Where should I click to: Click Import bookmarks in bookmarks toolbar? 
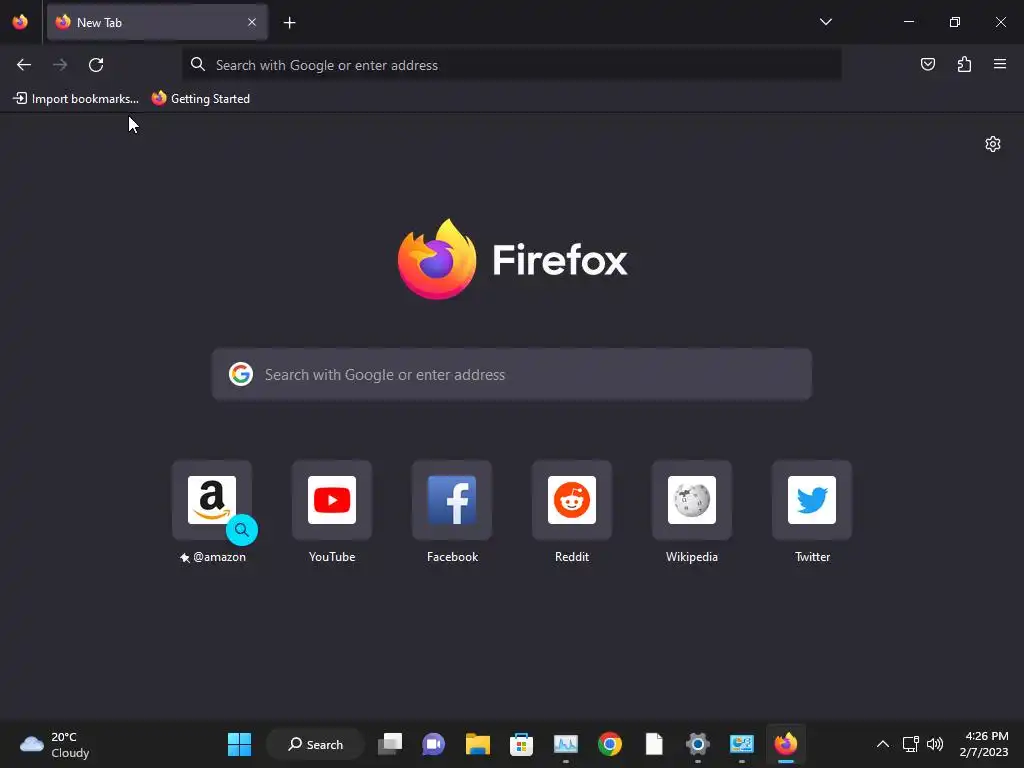pos(76,99)
